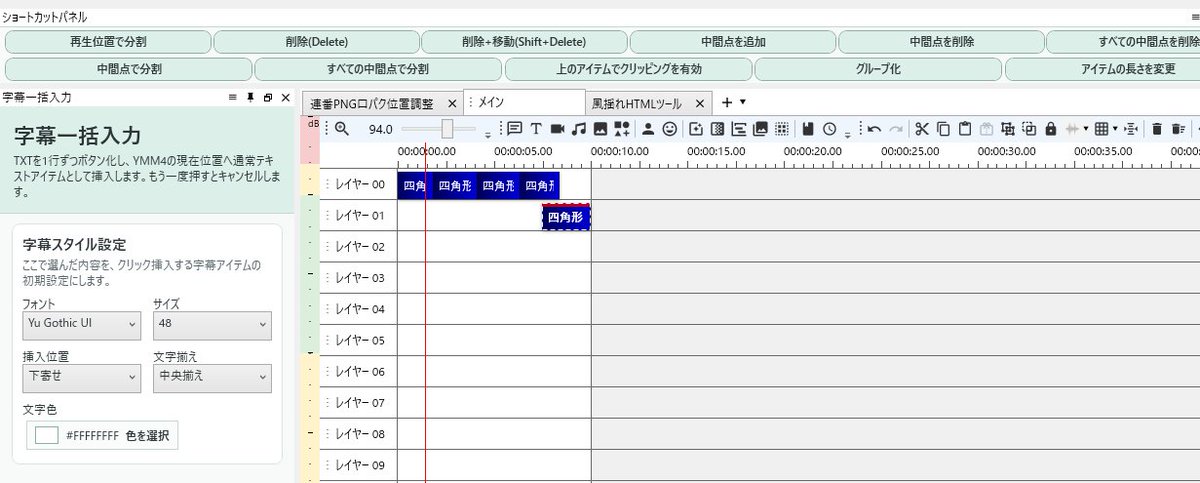Click the すべての中間点で分割 button
Screen dimensions: 1200x483
point(378,69)
